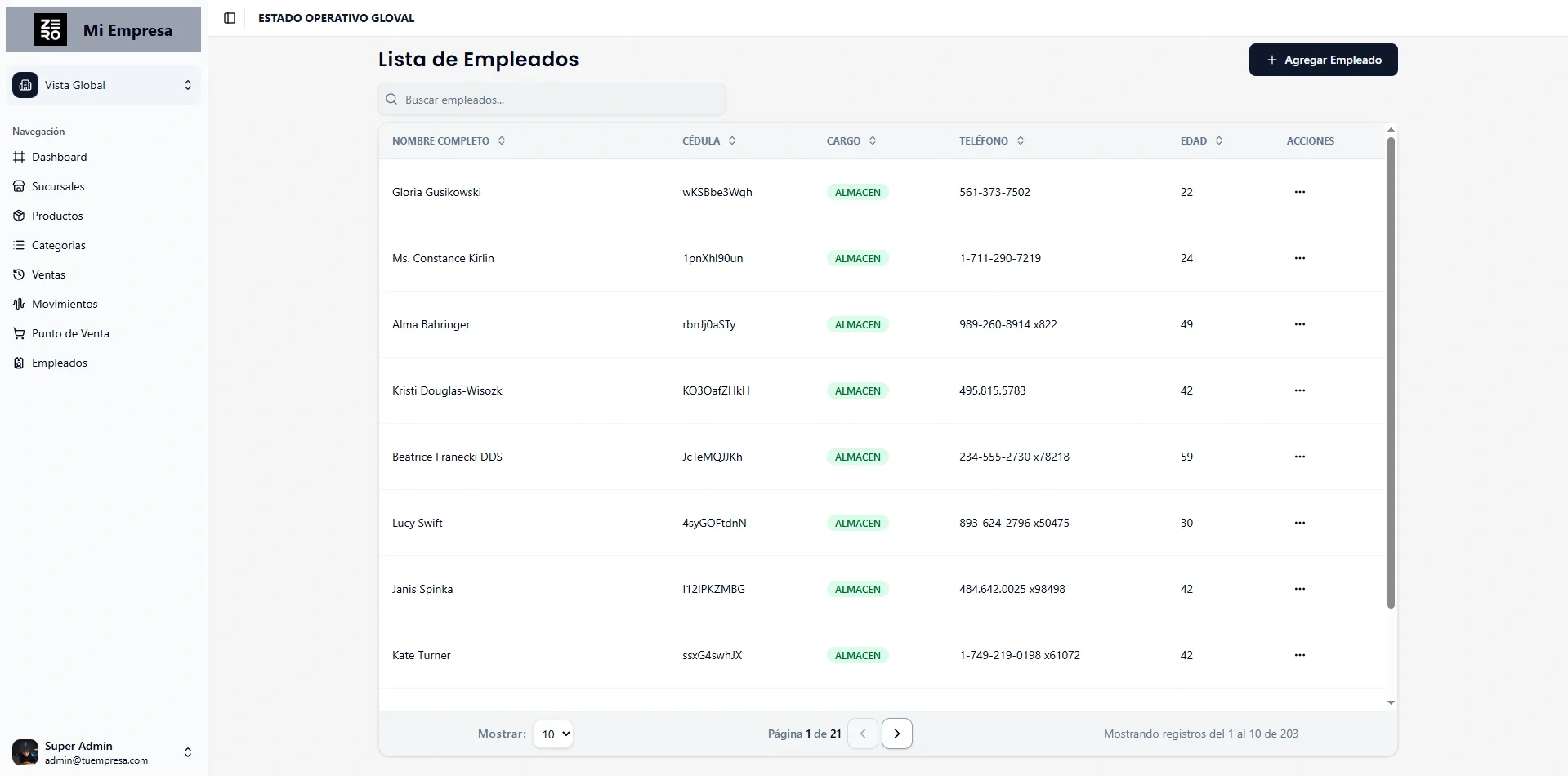Image resolution: width=1568 pixels, height=776 pixels.
Task: Open the Dashboard section
Action: (x=59, y=157)
